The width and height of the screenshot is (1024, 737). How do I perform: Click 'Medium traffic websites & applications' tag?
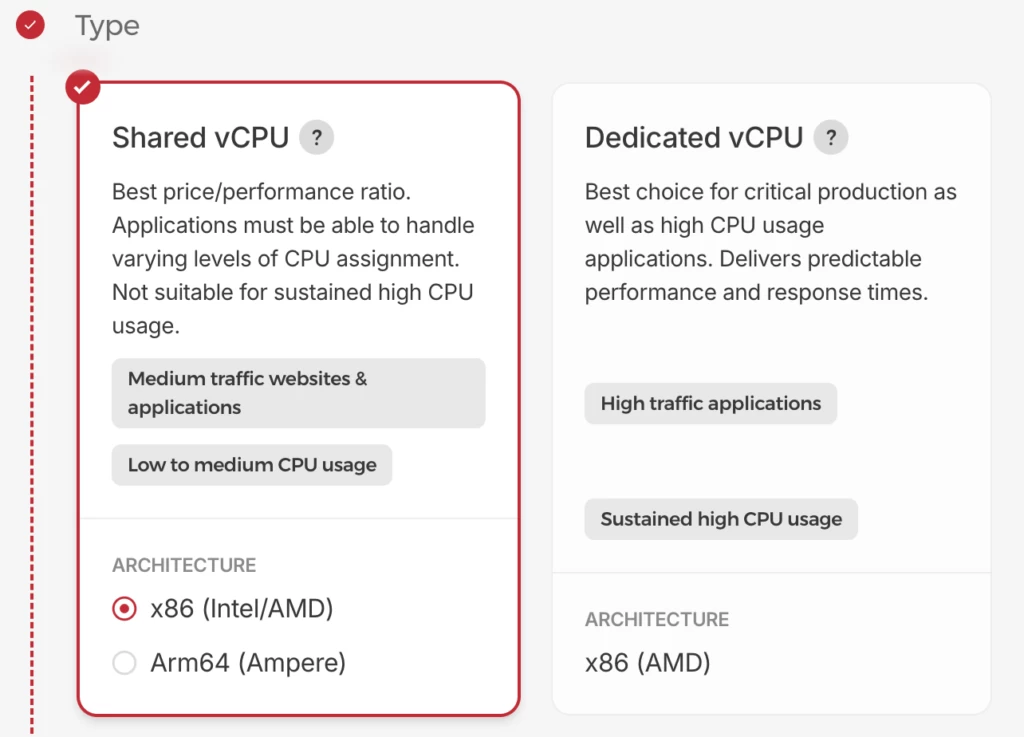(x=298, y=393)
